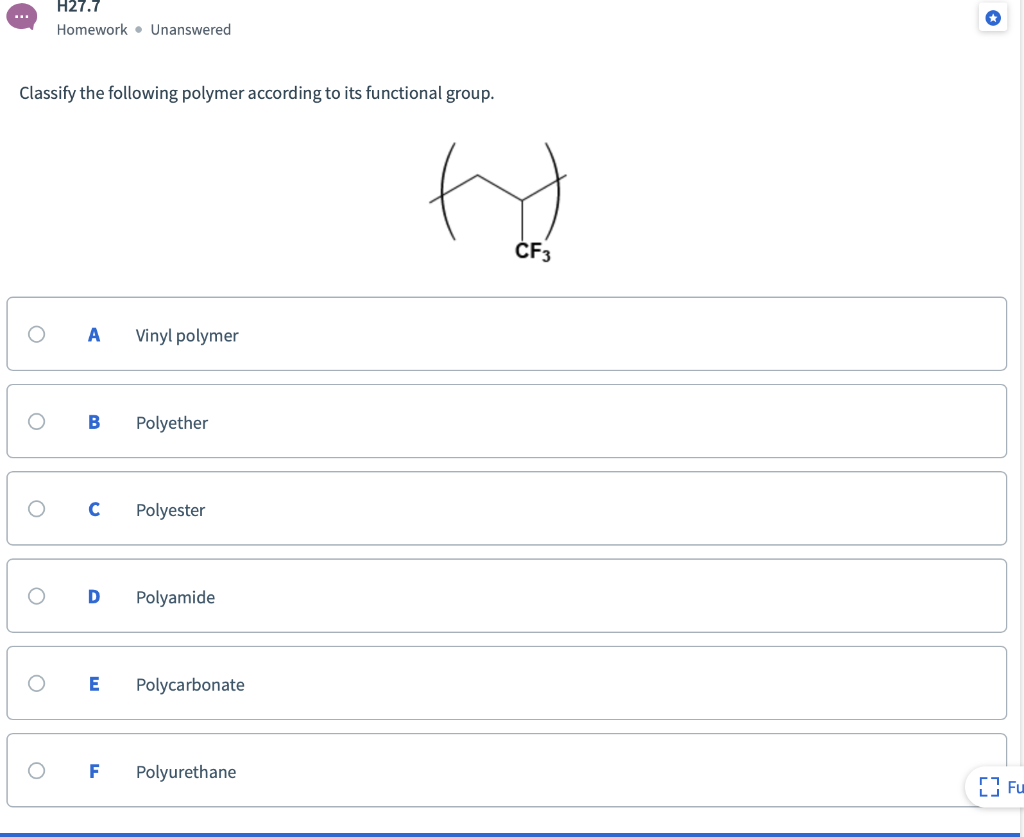This screenshot has height=837, width=1024.
Task: Select the radio button for Polyurethane
Action: [36, 770]
